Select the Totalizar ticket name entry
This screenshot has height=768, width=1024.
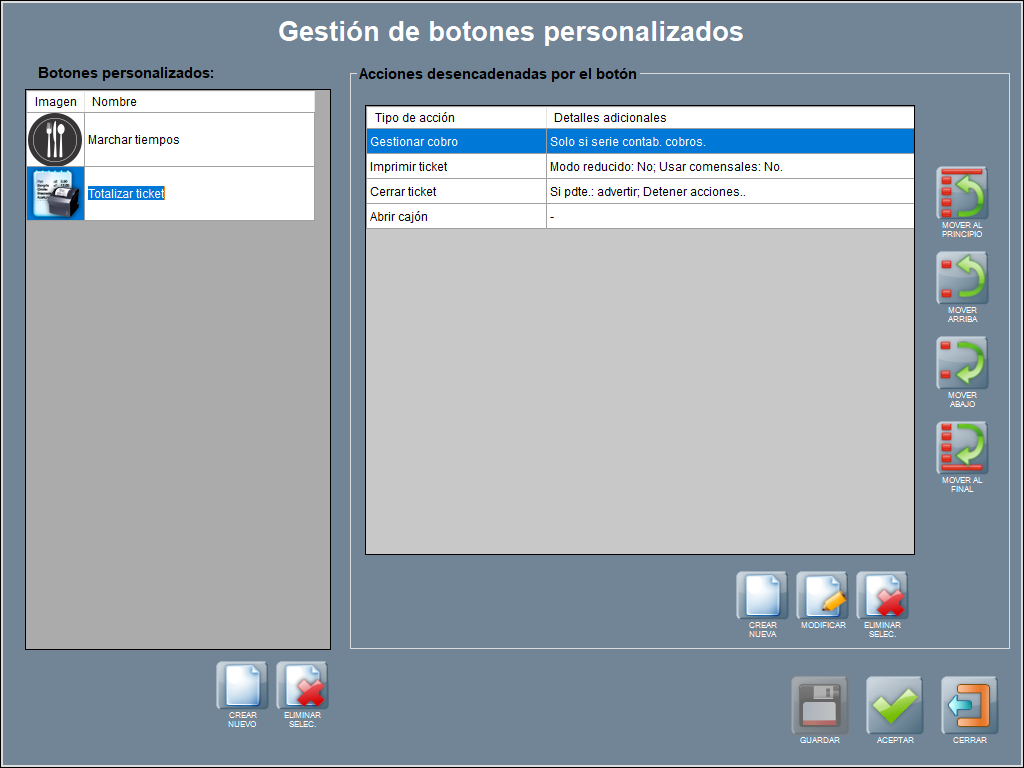[x=126, y=194]
